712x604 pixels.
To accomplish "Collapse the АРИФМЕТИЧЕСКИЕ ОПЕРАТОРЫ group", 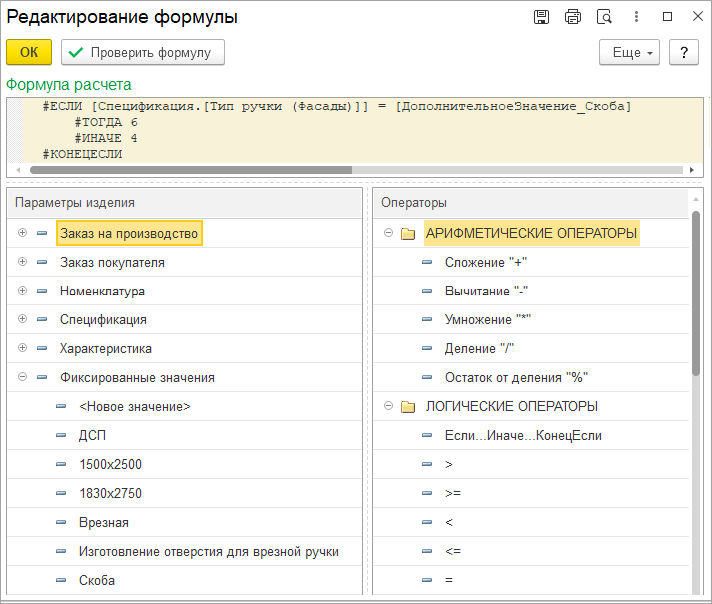I will (x=388, y=233).
